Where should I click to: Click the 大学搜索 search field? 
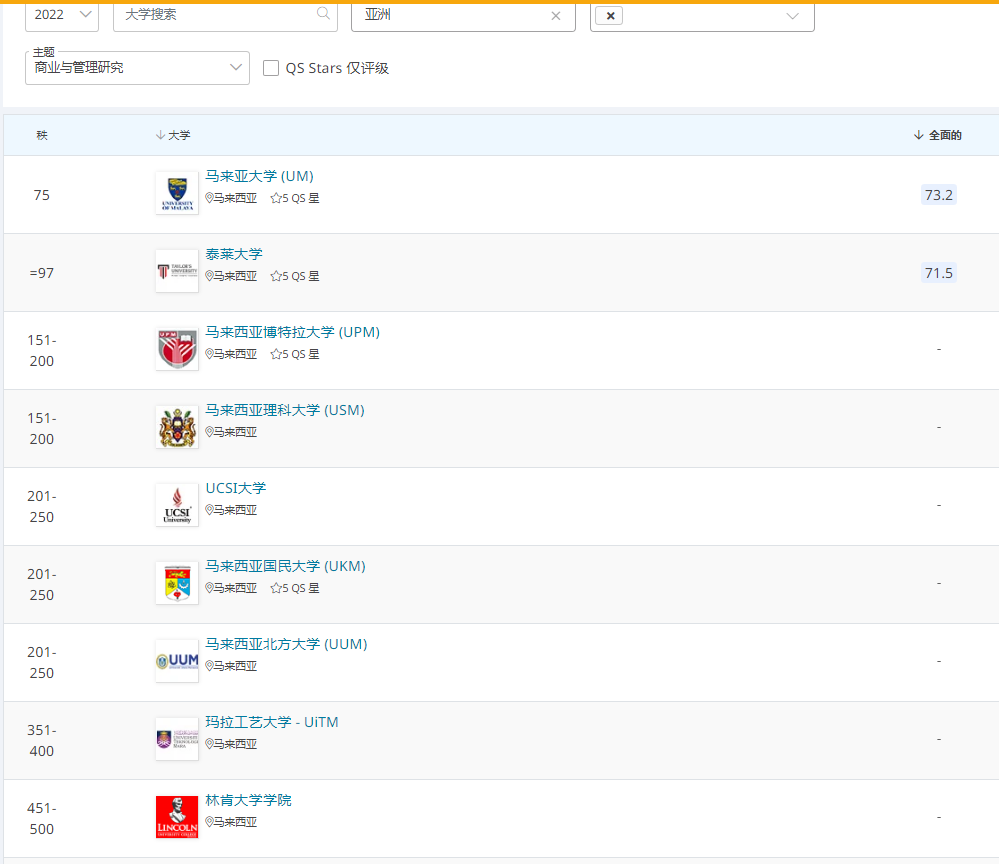pyautogui.click(x=215, y=15)
